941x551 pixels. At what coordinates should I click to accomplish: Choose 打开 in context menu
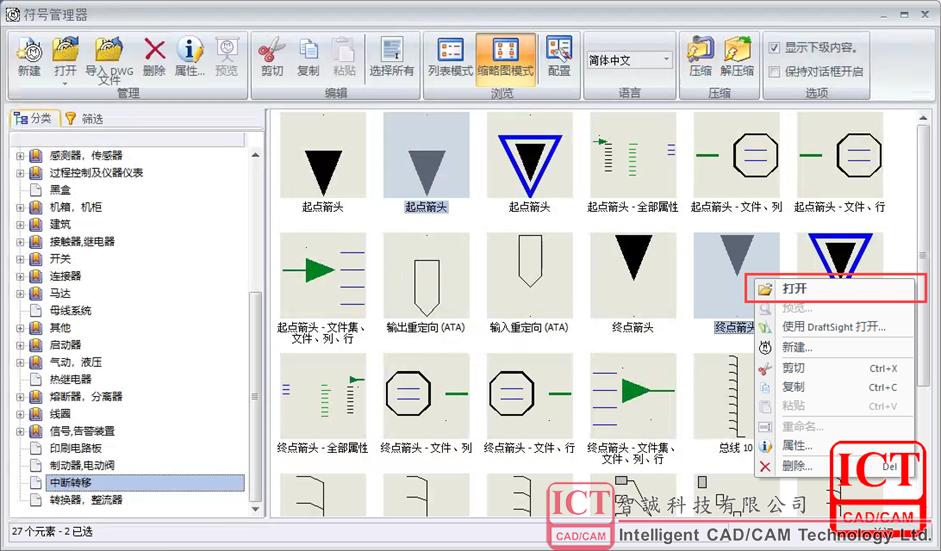click(x=835, y=289)
